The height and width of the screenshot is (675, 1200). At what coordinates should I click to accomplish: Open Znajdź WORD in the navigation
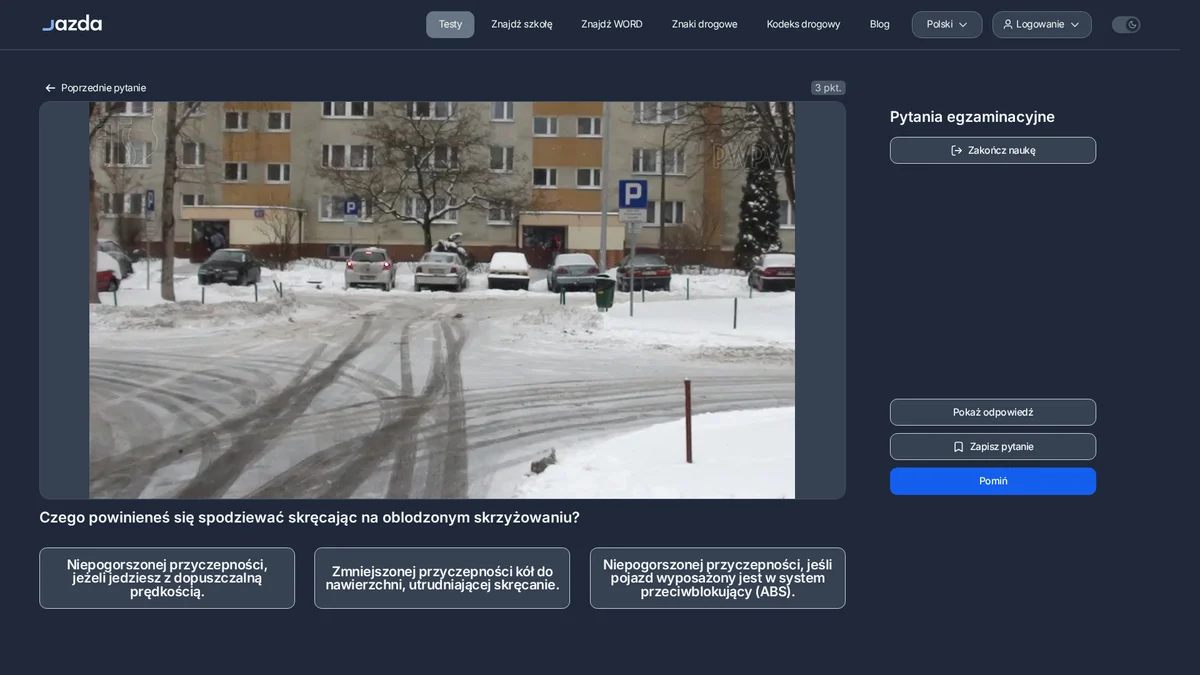pos(612,24)
